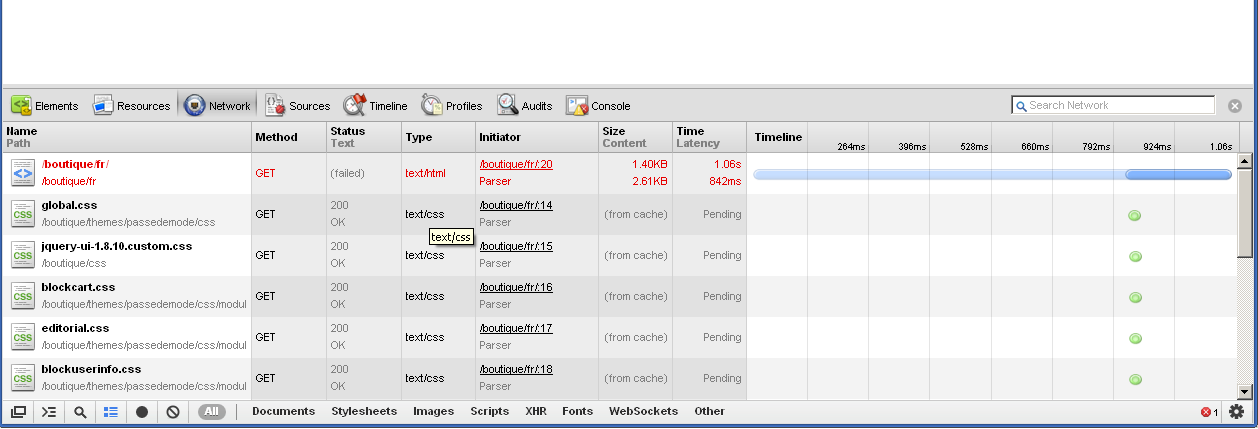Select the blockuserinfo.css request row
Viewport: 1258px width, 429px height.
coord(620,378)
